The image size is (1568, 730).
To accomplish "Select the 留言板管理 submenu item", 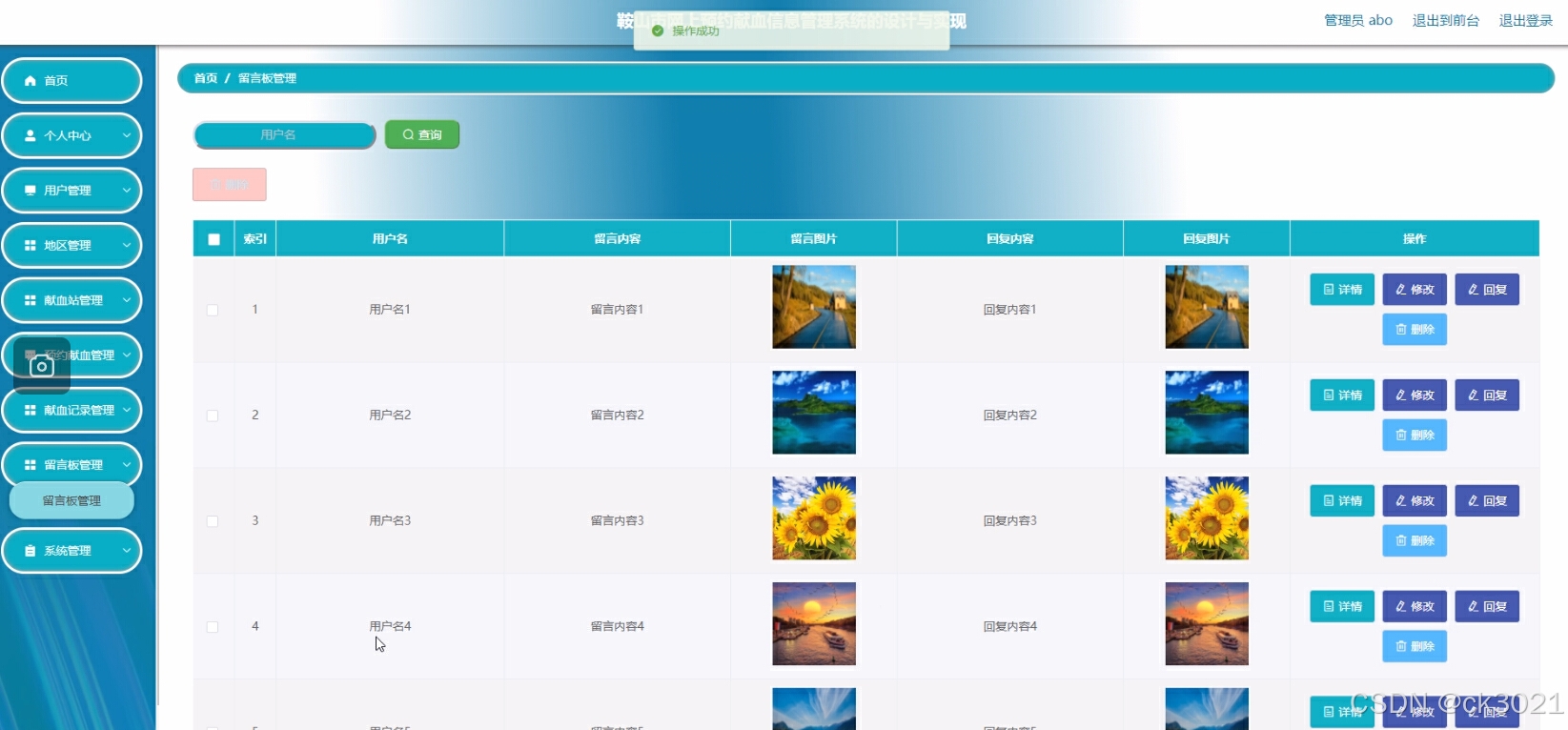I will [x=71, y=500].
